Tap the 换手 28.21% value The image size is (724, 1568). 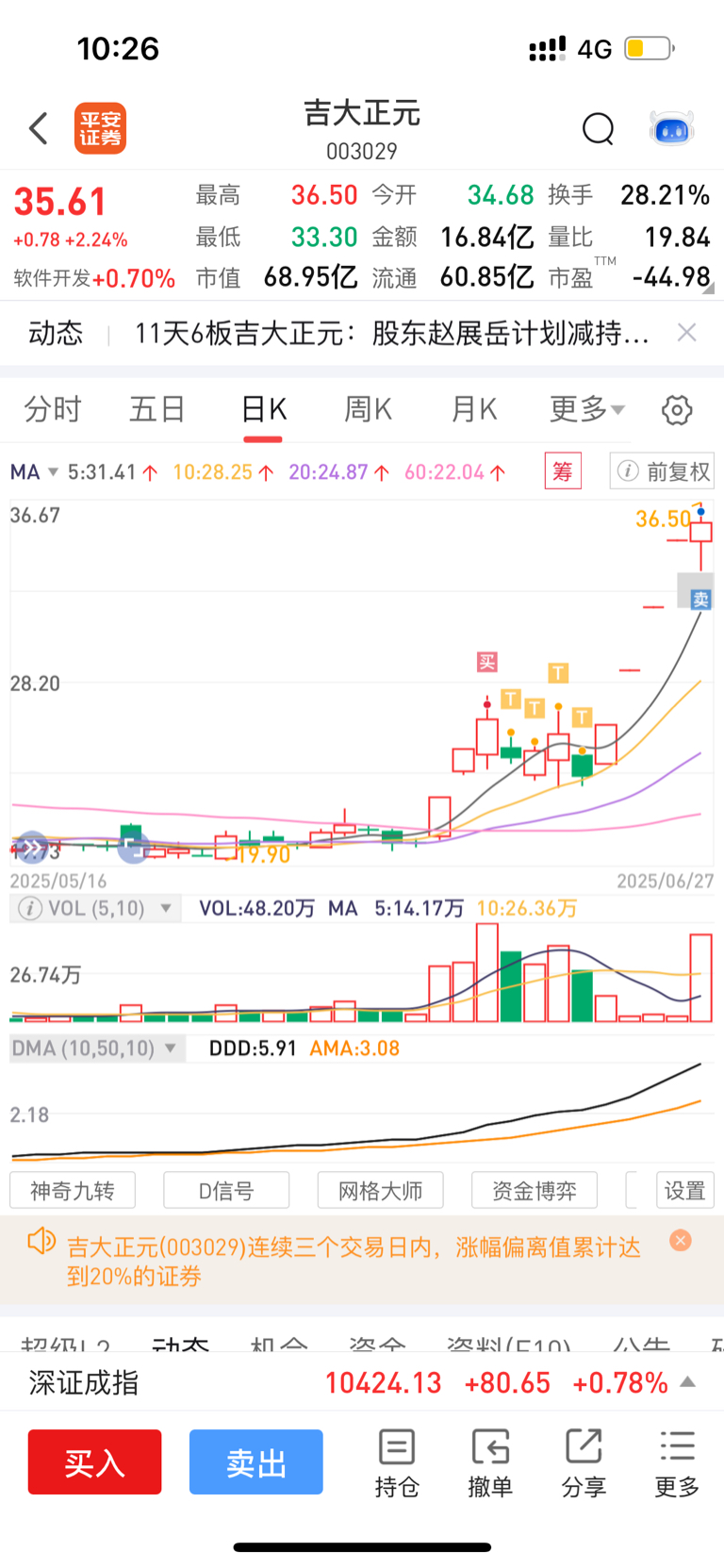point(665,195)
